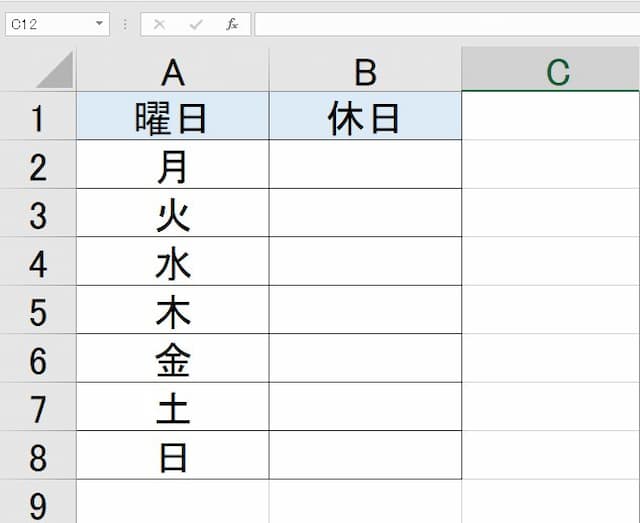The image size is (640, 523).
Task: Click the 曜日 header cell
Action: (x=172, y=118)
